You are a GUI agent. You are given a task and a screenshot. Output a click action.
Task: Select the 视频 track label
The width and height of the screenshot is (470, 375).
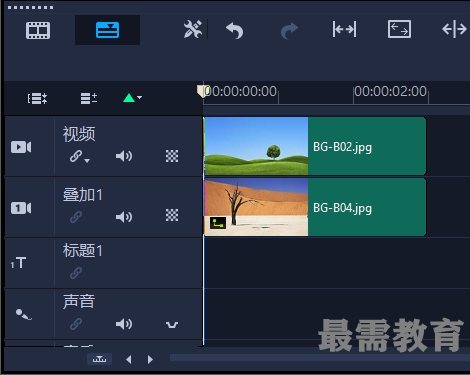[x=79, y=134]
